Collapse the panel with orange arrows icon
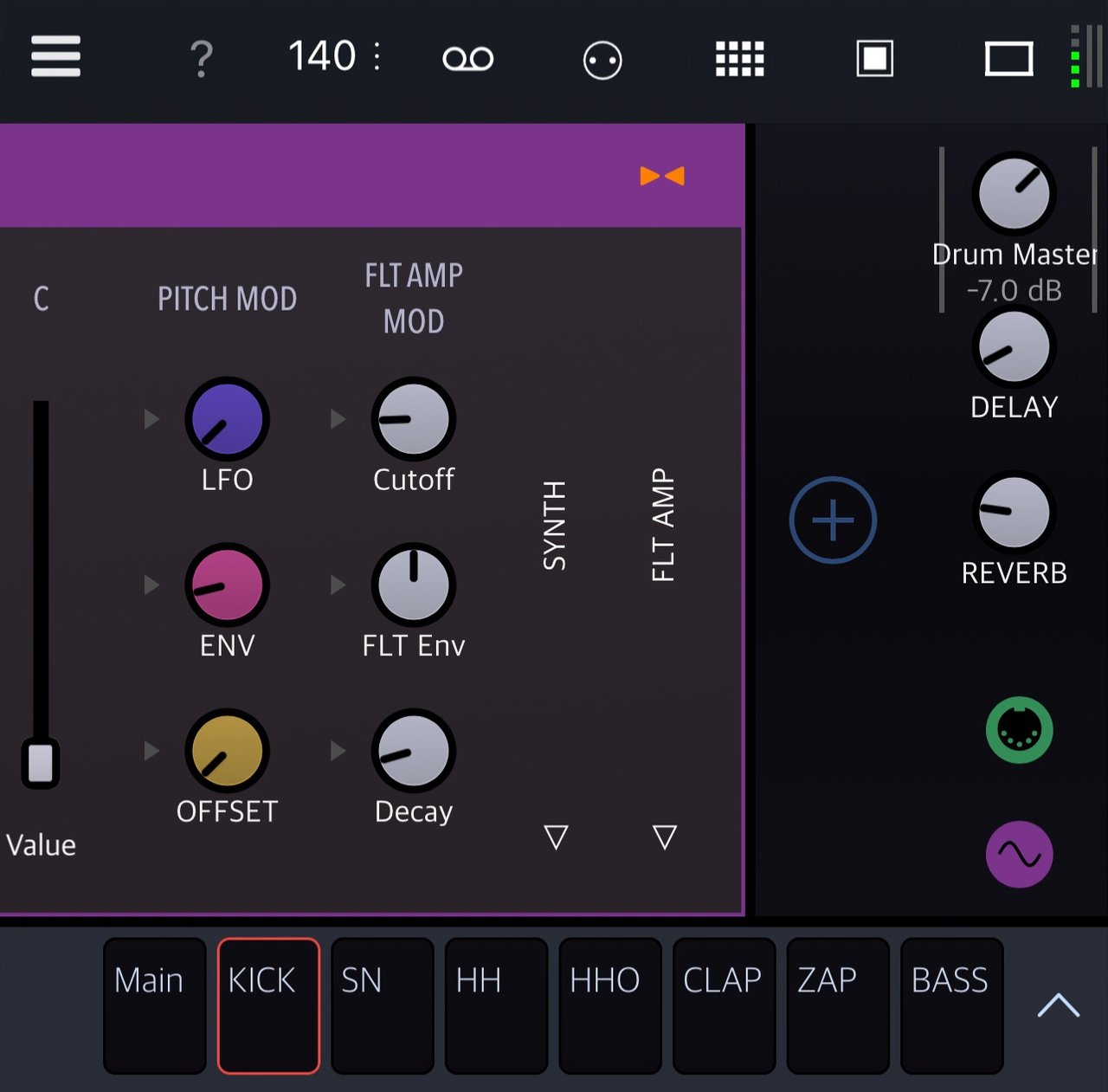Screen dimensions: 1108x1092 662,176
